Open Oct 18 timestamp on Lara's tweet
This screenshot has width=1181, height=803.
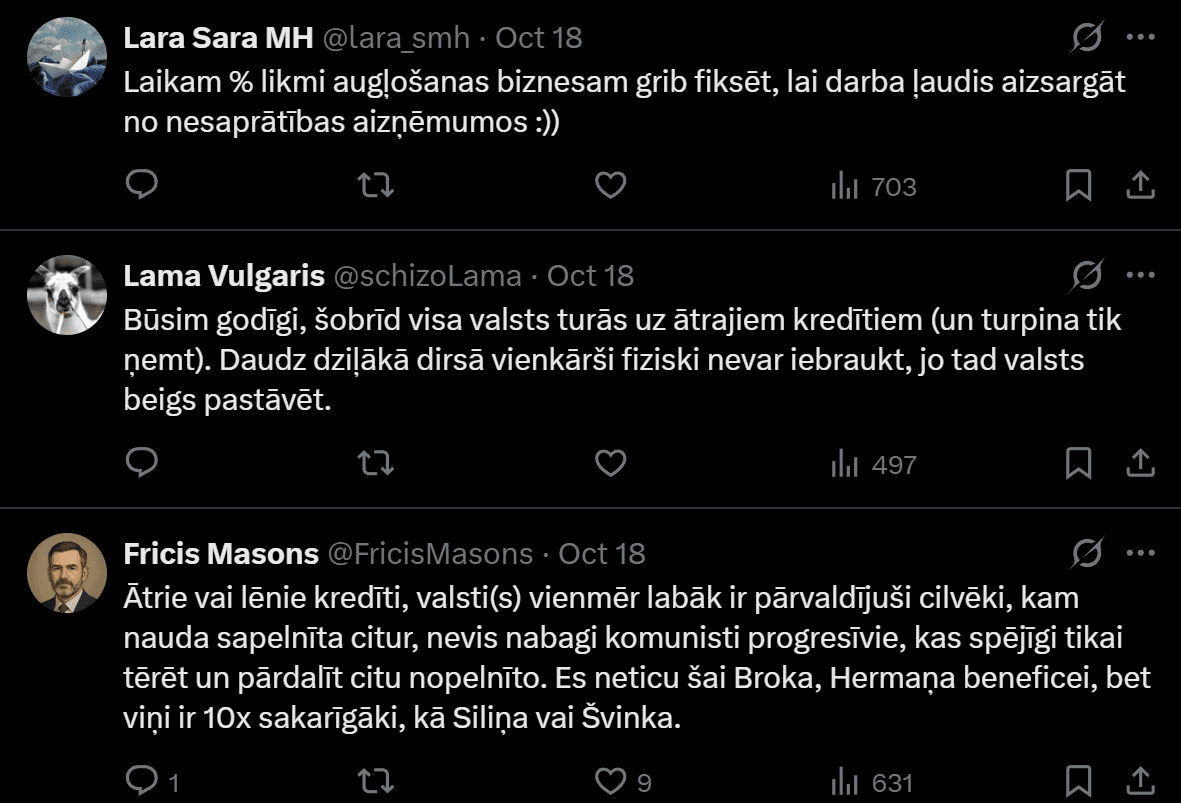point(539,38)
